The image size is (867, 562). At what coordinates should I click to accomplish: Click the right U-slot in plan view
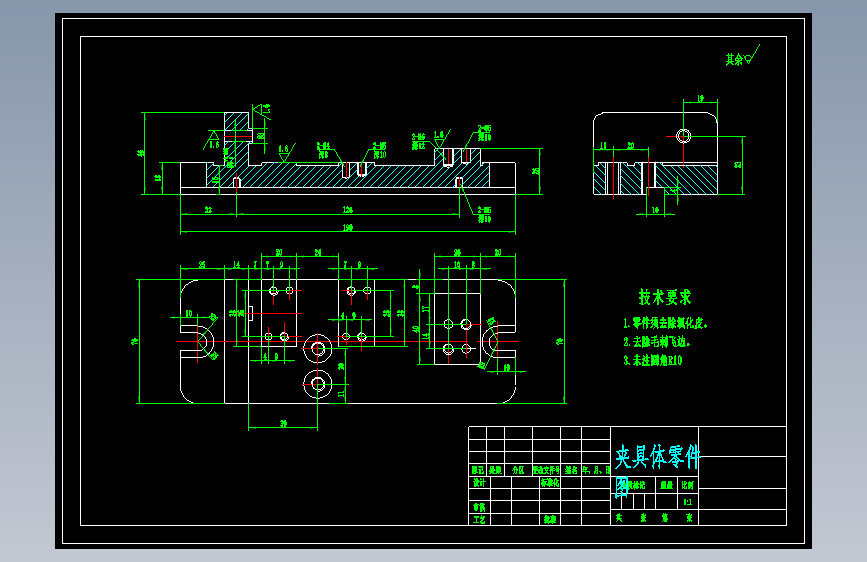[499, 341]
